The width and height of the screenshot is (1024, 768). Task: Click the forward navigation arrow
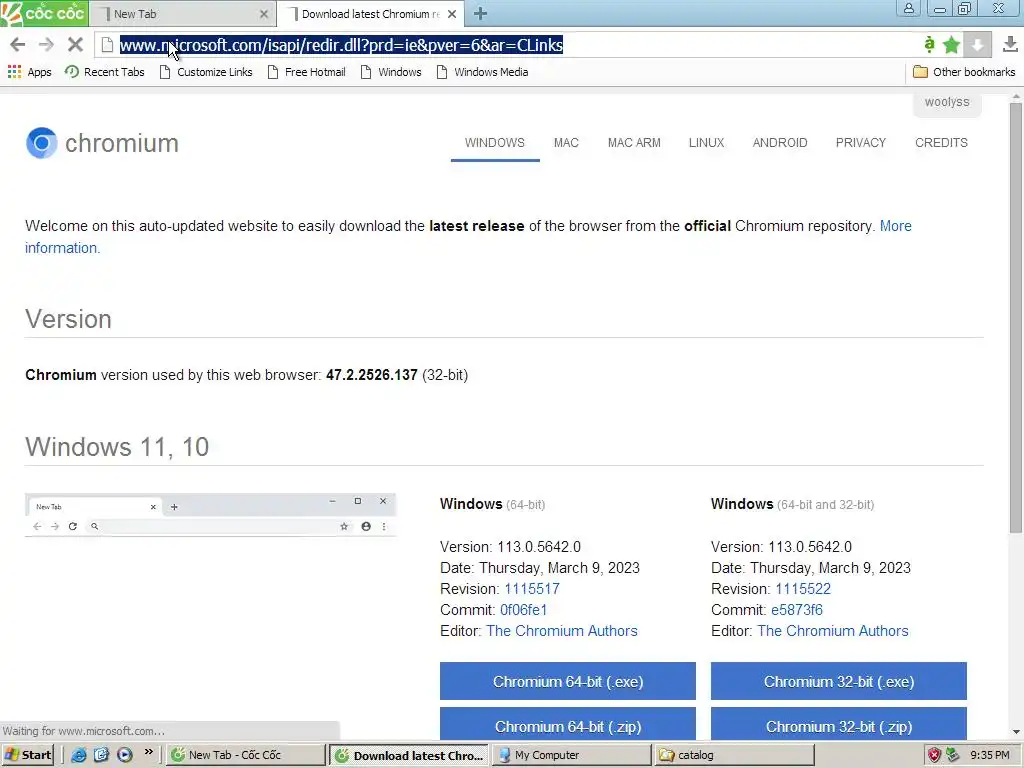(46, 44)
